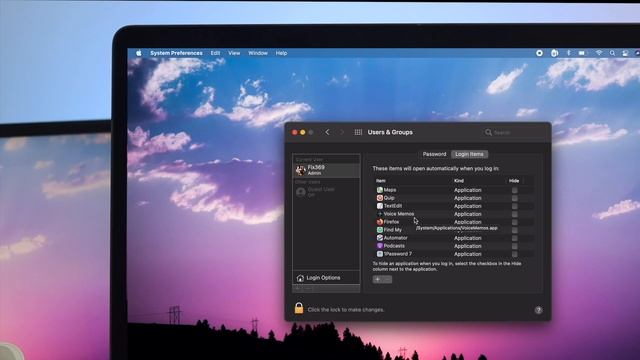Select the Automator row name
The width and height of the screenshot is (640, 360).
pos(396,238)
